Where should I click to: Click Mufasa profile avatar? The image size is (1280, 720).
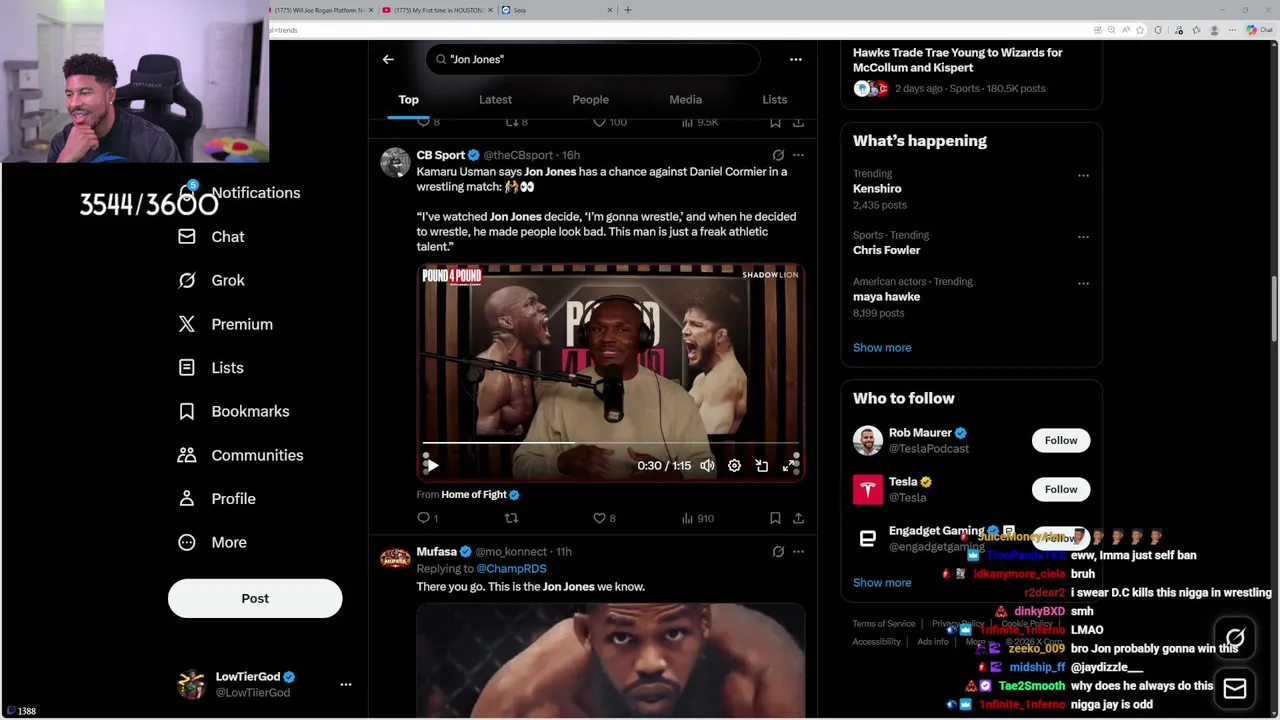(x=395, y=558)
